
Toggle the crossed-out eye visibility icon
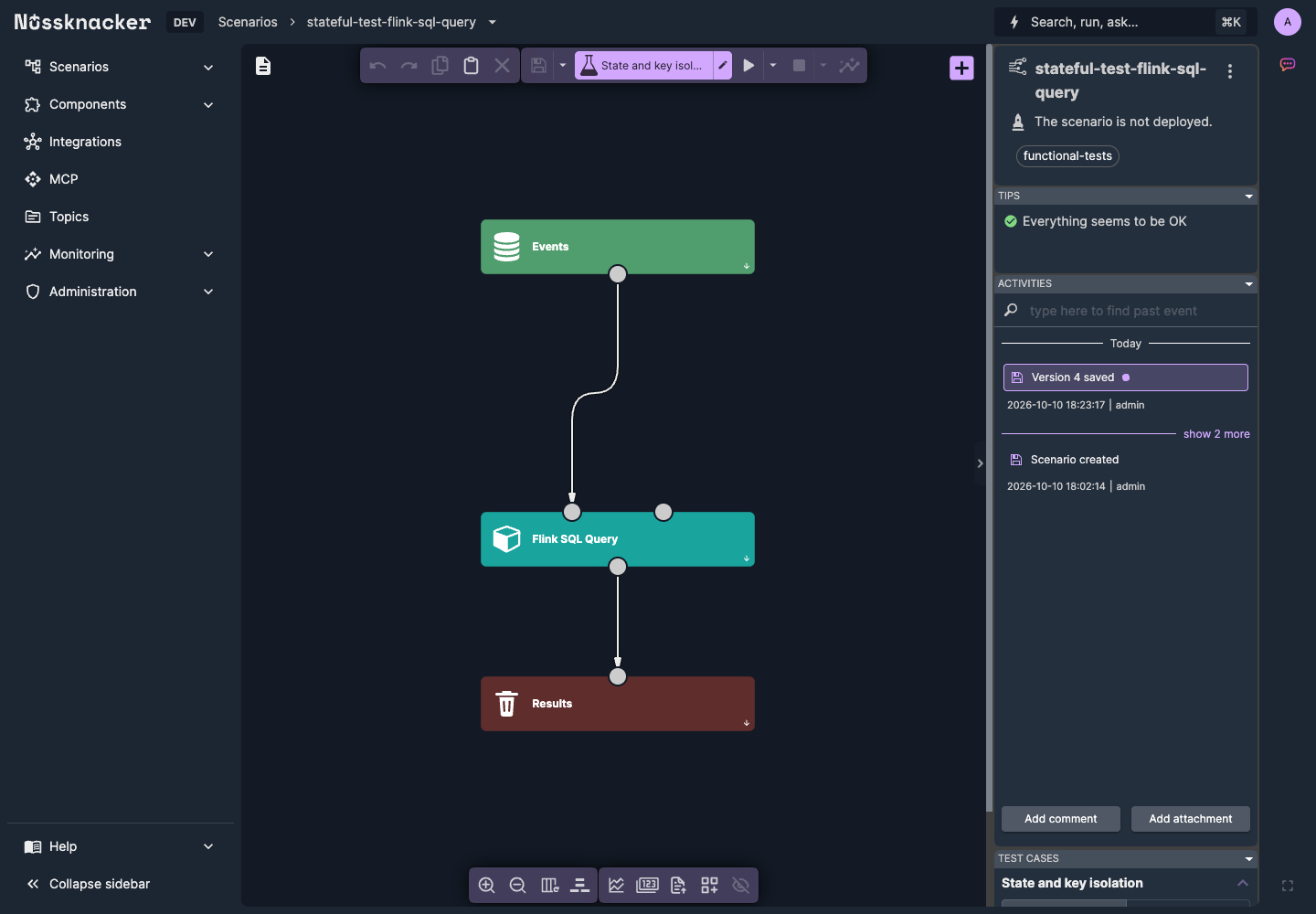(741, 885)
